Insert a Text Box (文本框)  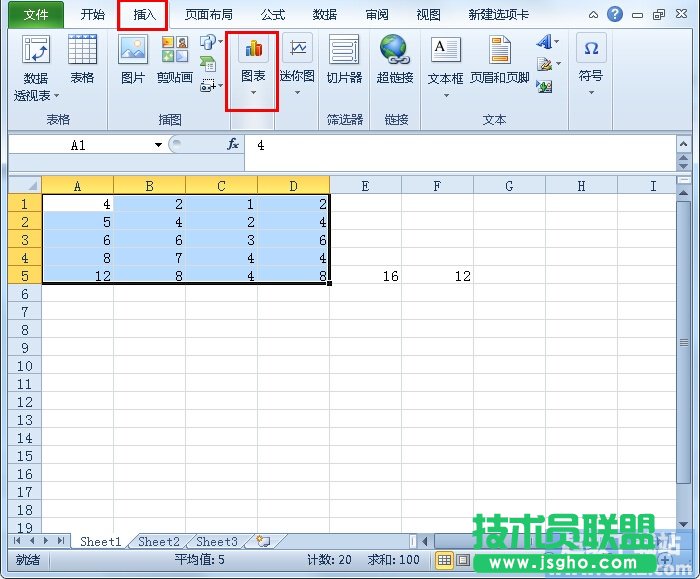pyautogui.click(x=445, y=67)
